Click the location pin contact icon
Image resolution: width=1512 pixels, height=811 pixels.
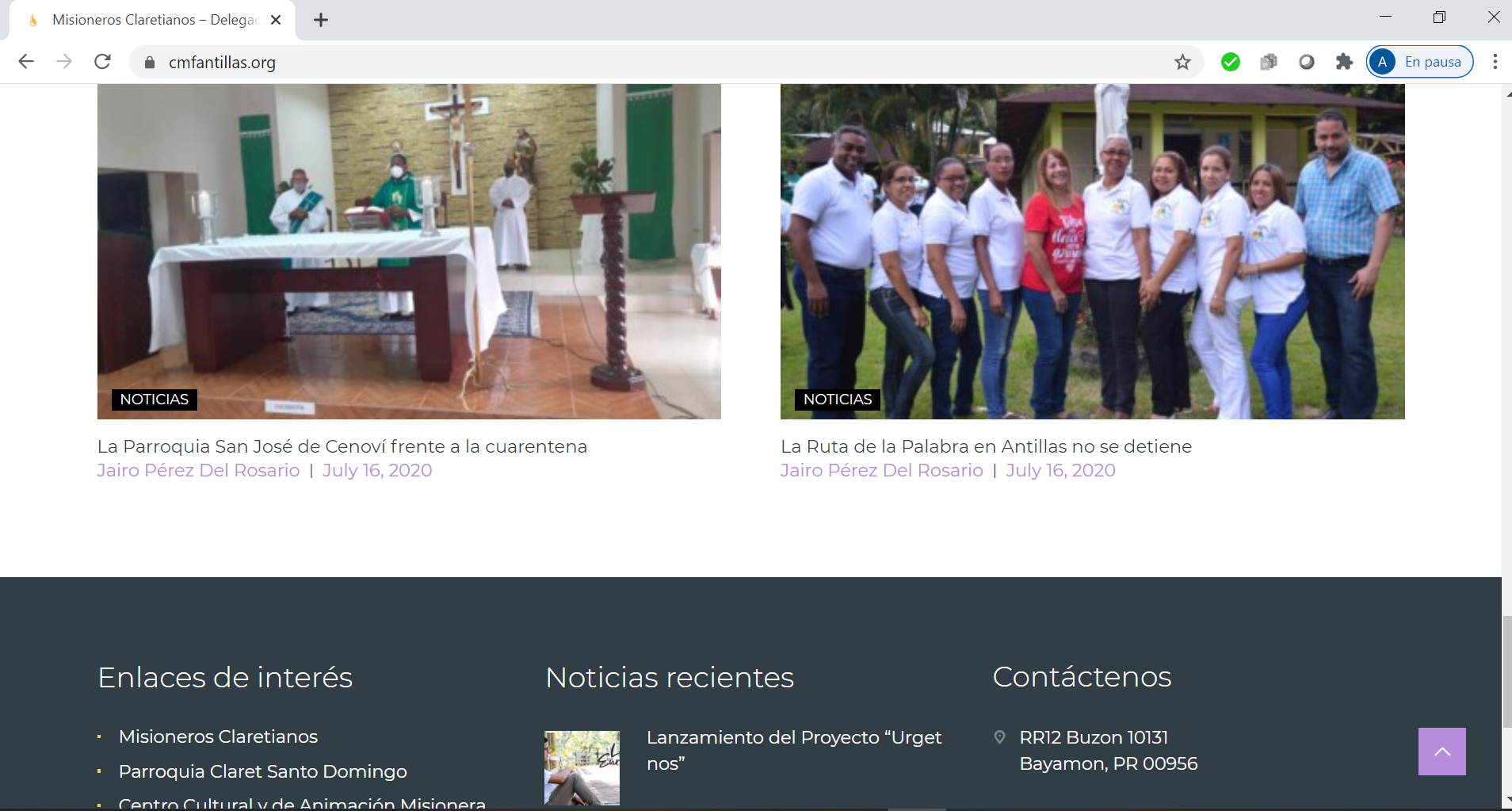(1000, 737)
